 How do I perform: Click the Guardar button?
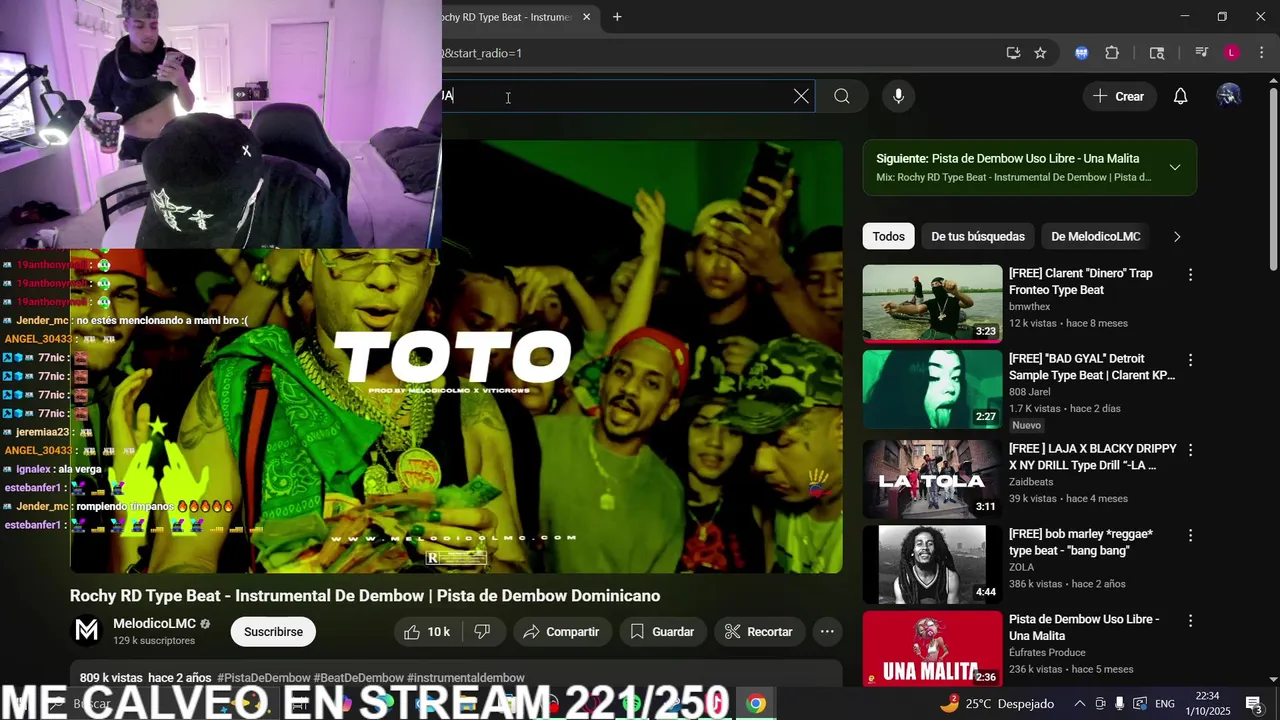click(662, 632)
